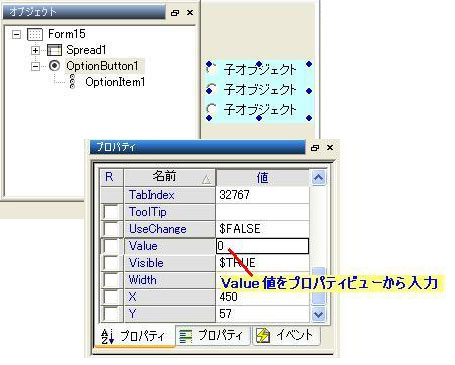Screen dimensions: 455x365
Task: Click the sort triangle in 名前 header
Action: [207, 180]
